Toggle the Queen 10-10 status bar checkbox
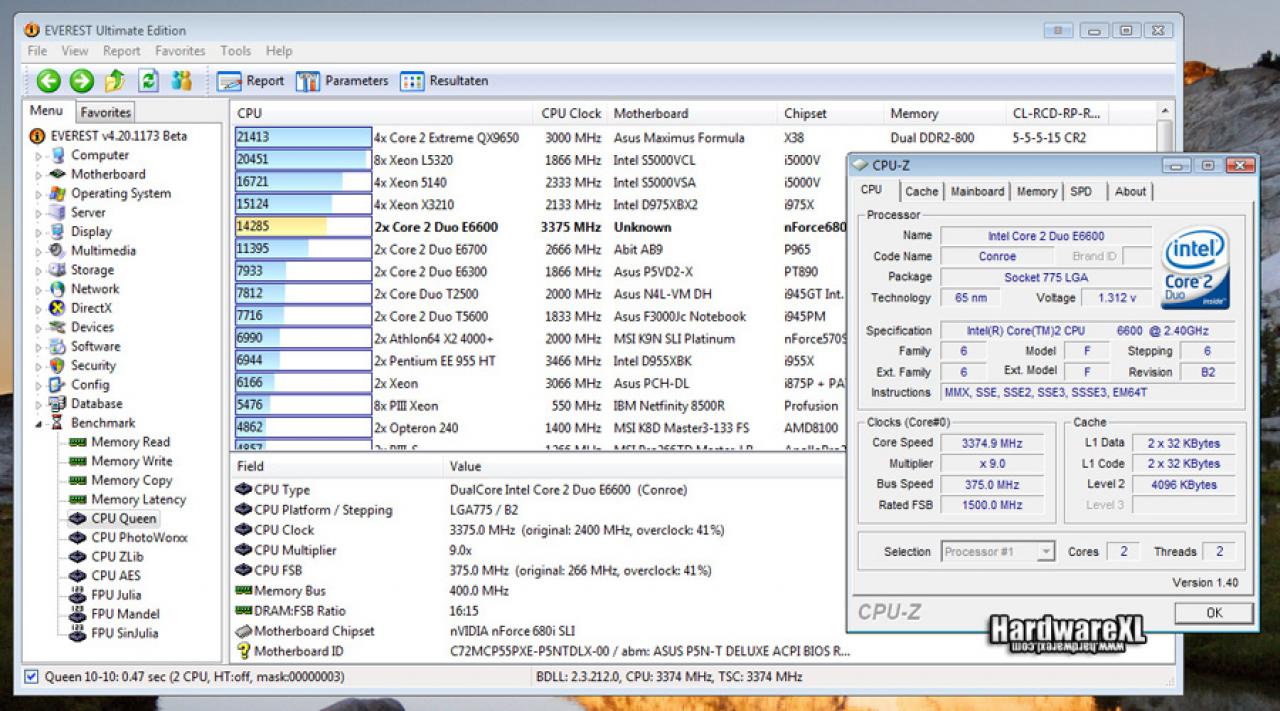1280x711 pixels. click(x=32, y=677)
